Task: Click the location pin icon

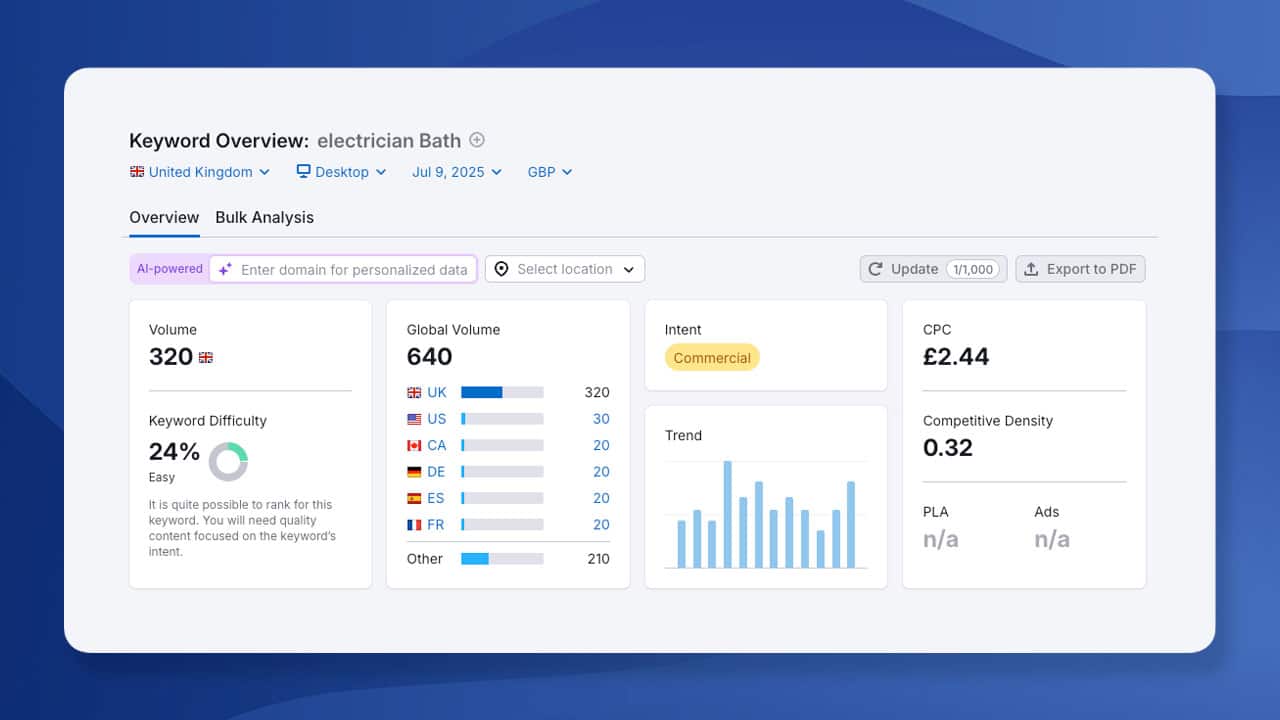Action: pyautogui.click(x=501, y=269)
